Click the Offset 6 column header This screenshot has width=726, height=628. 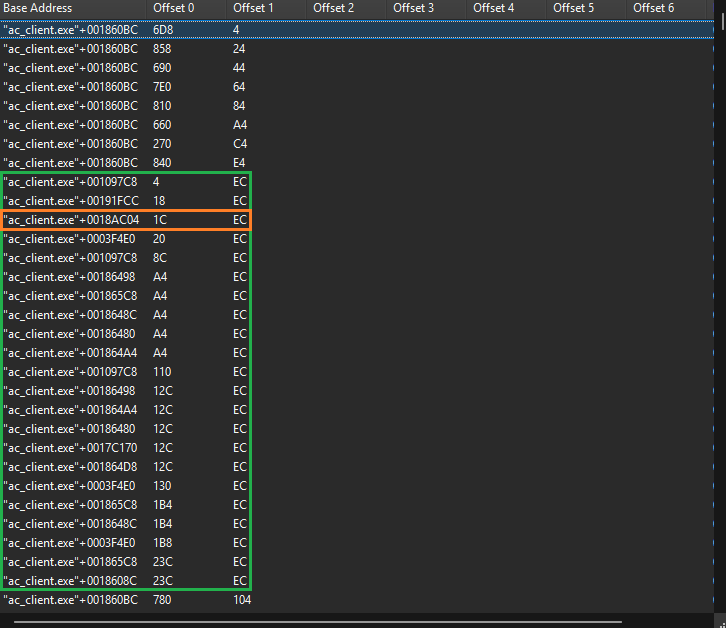click(x=655, y=8)
